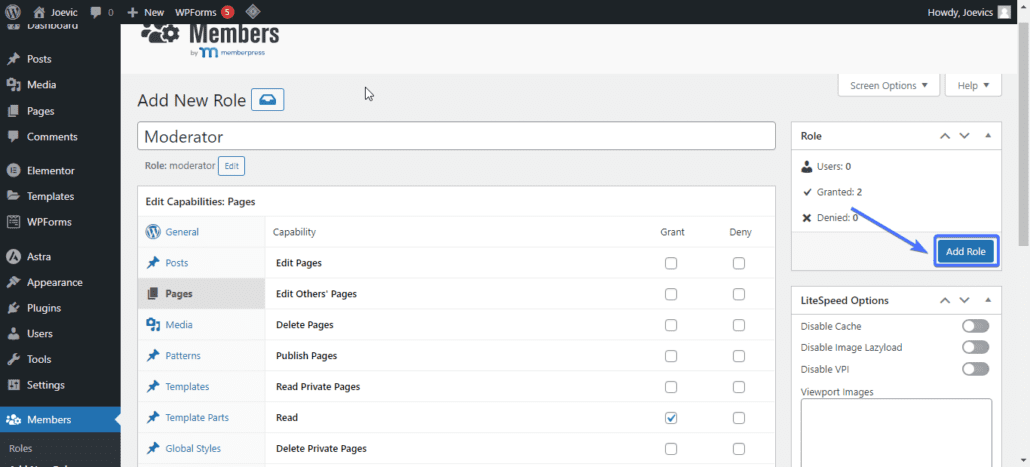Screen dimensions: 1030x467
Task: Move the Role panel up
Action: tap(945, 136)
